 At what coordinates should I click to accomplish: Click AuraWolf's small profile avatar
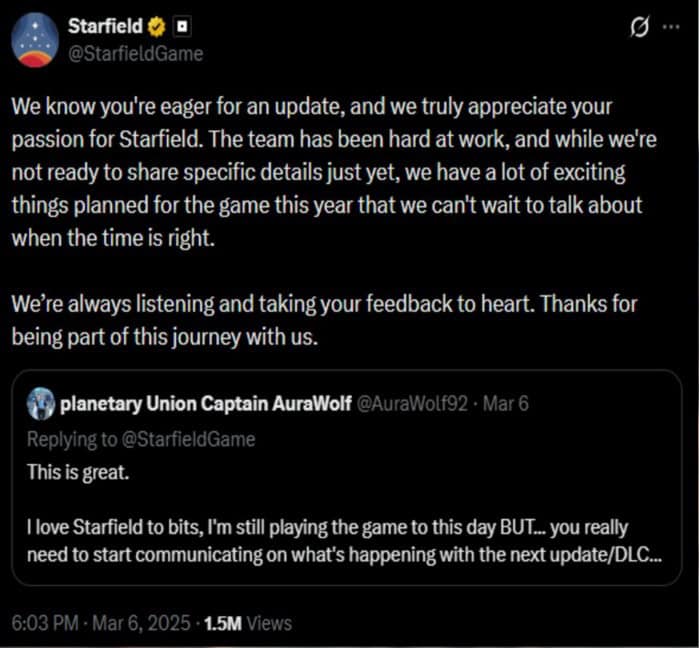click(41, 406)
